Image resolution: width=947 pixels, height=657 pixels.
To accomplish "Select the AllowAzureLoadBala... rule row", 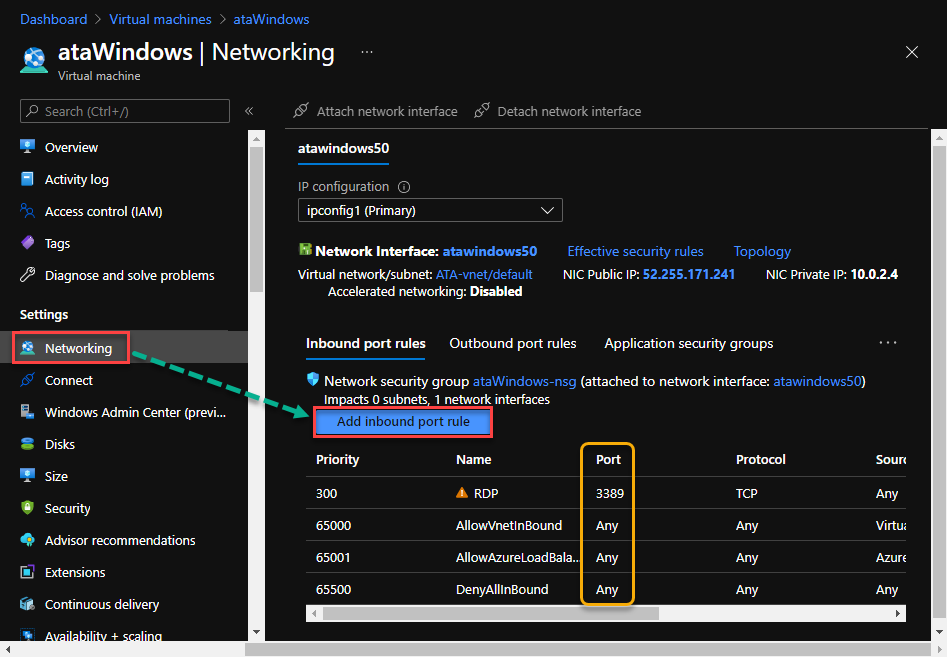I will (606, 557).
